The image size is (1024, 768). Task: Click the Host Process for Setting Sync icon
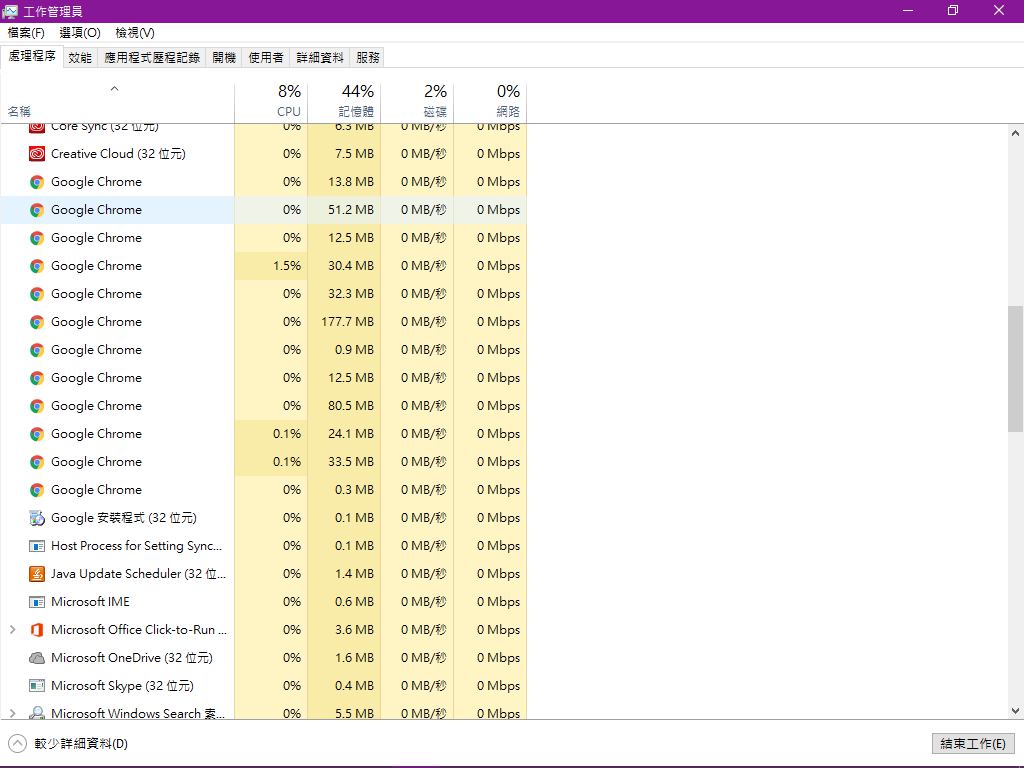(x=37, y=546)
